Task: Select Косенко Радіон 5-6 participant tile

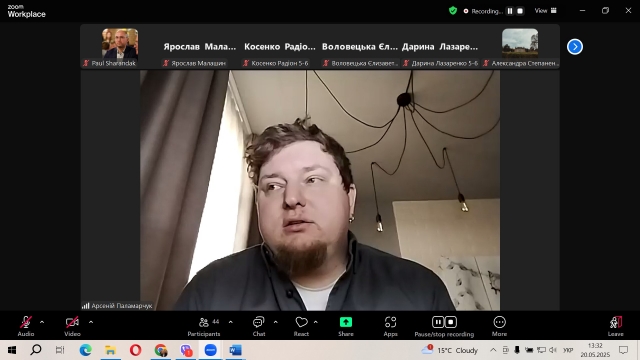Action: coord(280,47)
